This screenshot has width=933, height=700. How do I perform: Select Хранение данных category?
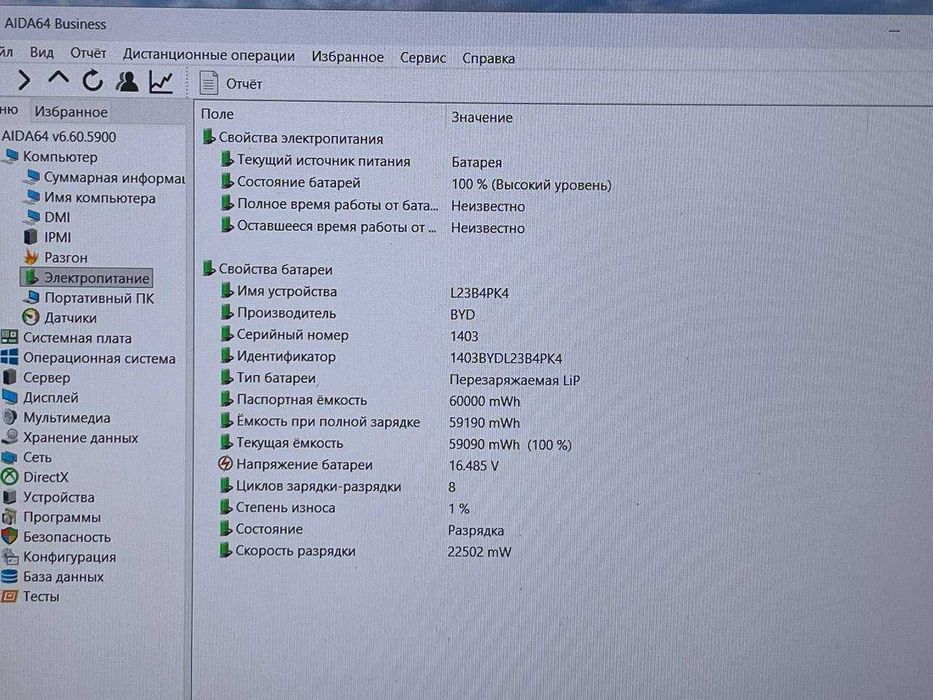[70, 438]
